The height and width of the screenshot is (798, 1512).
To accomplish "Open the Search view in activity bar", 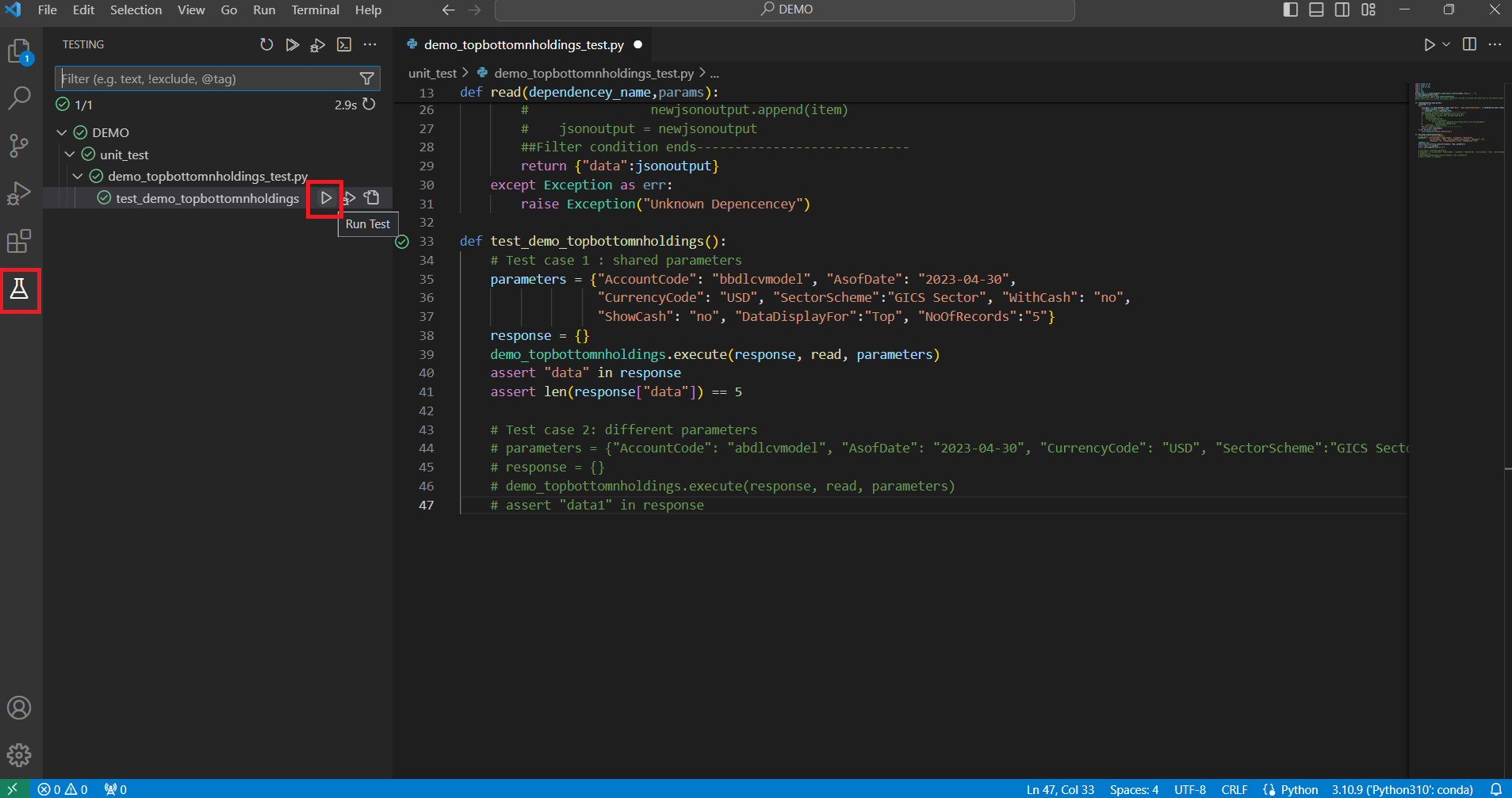I will tap(19, 98).
